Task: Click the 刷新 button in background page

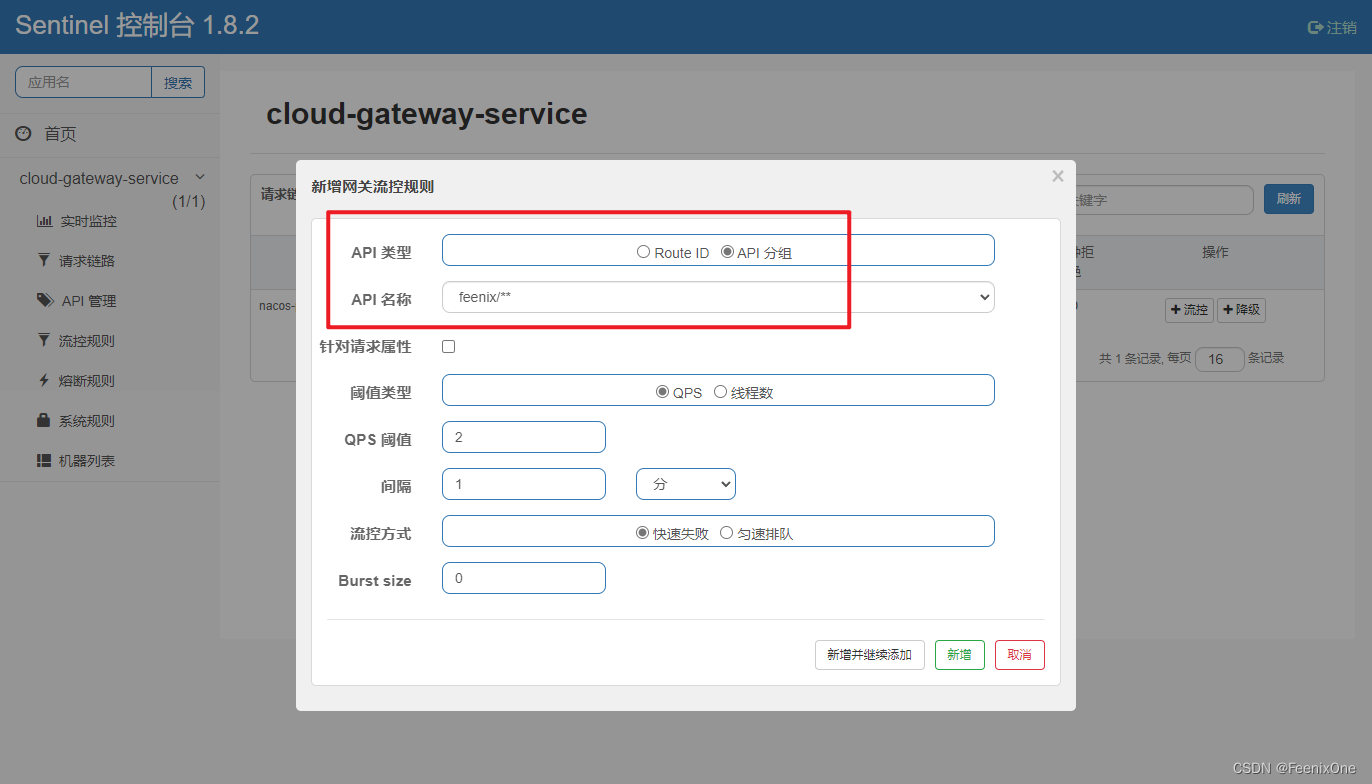Action: pyautogui.click(x=1289, y=199)
